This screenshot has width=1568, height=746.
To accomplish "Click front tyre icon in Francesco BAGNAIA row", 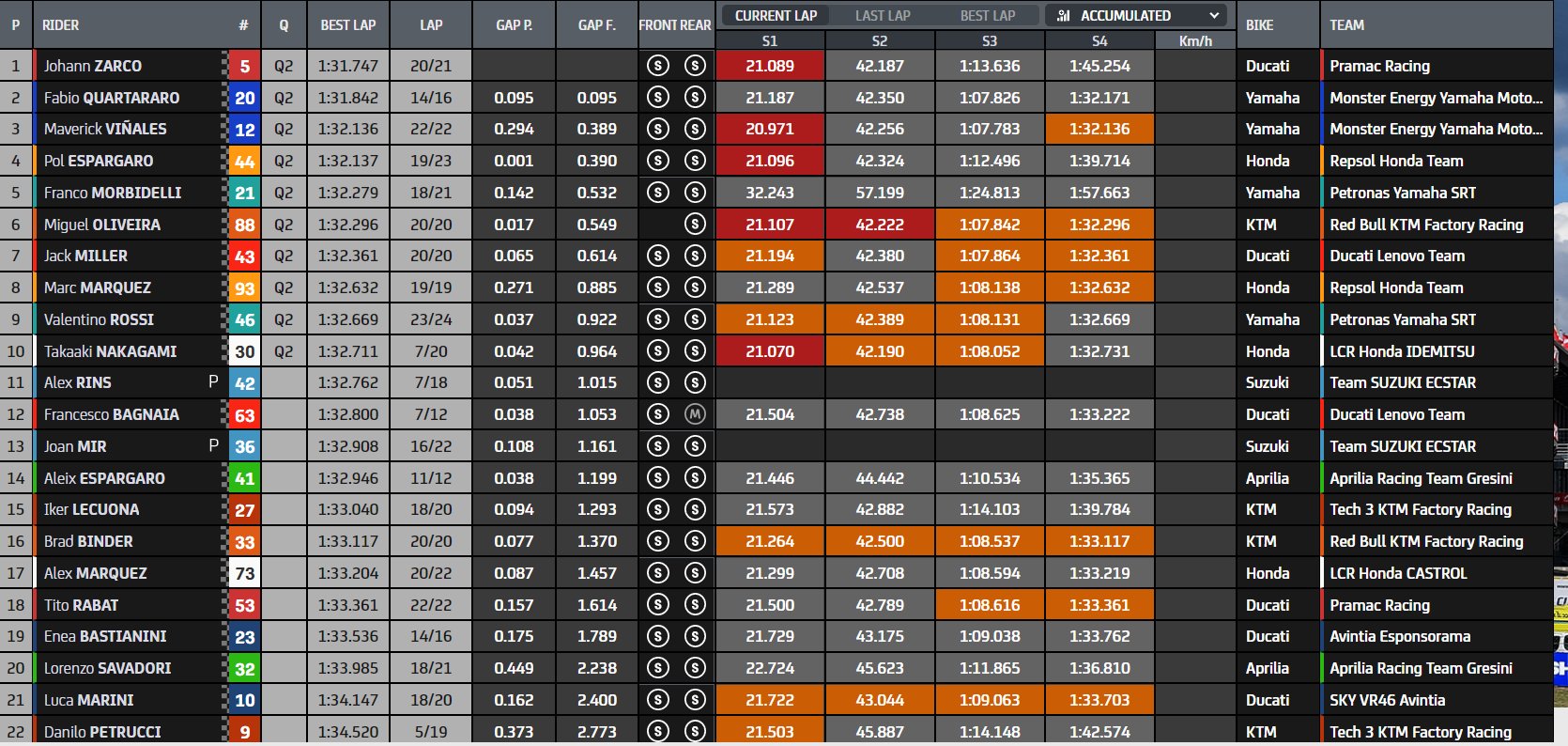I will coord(658,414).
